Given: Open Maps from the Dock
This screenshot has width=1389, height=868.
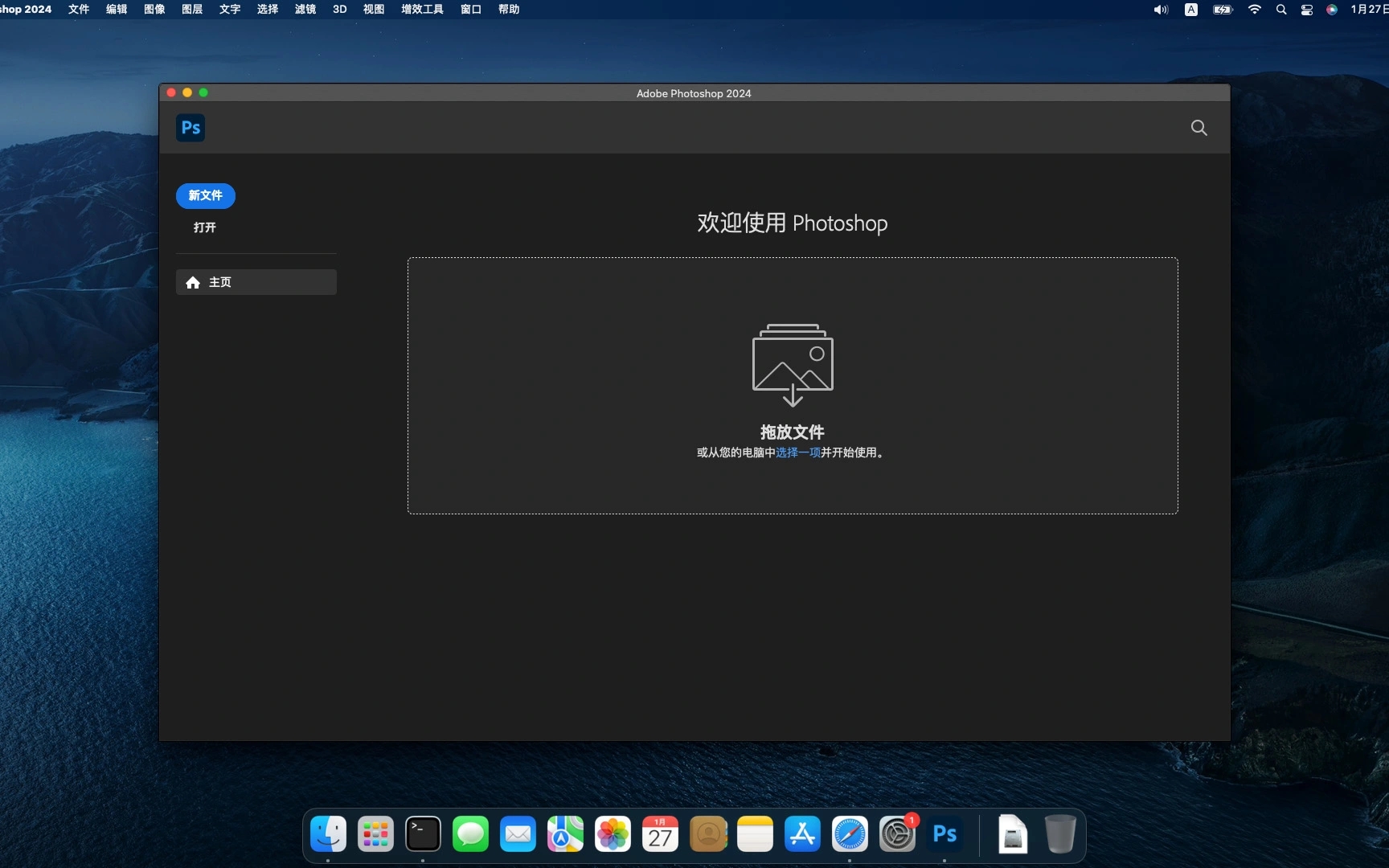Looking at the screenshot, I should coord(565,834).
